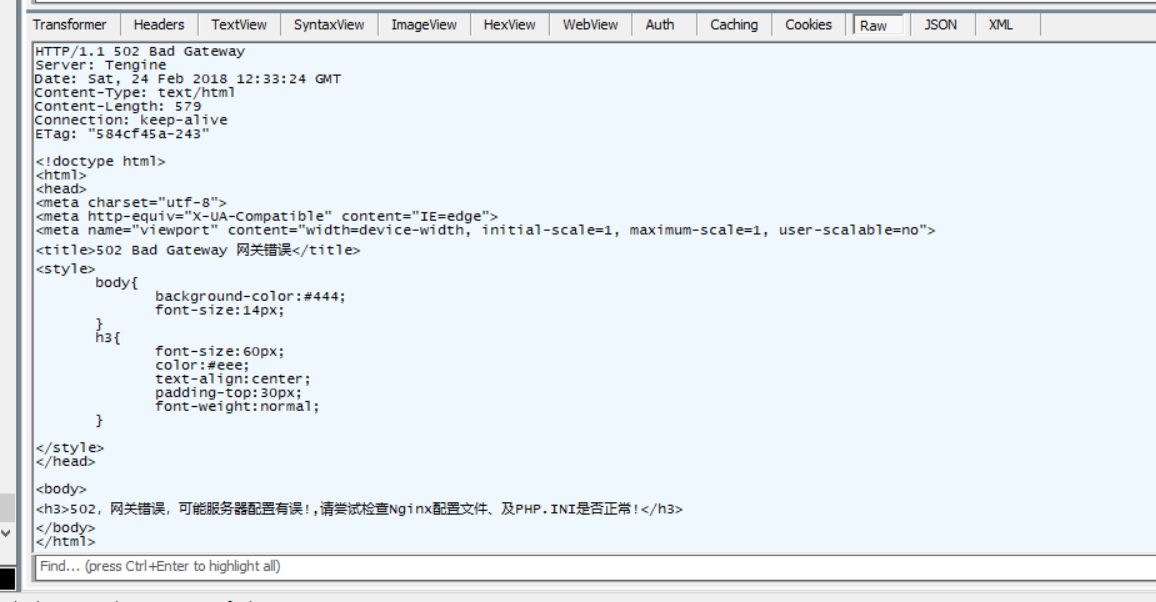
Task: Select the TextView tab
Action: [x=239, y=25]
